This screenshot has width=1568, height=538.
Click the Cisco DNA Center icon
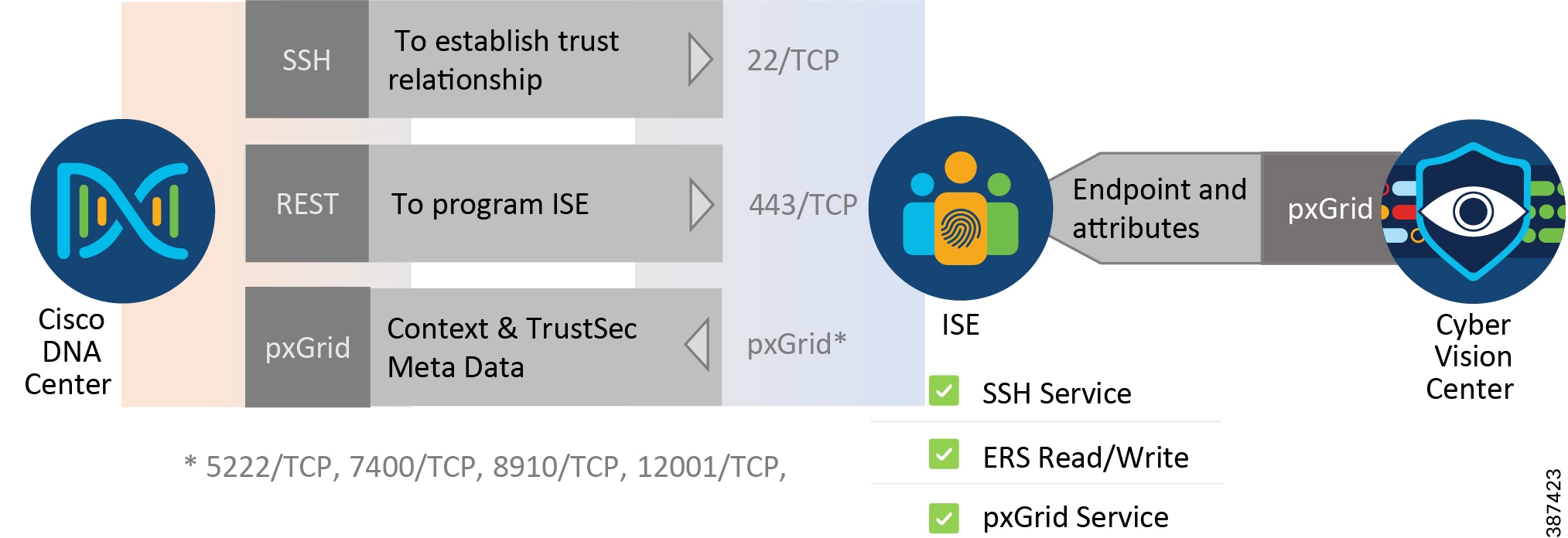[122, 210]
